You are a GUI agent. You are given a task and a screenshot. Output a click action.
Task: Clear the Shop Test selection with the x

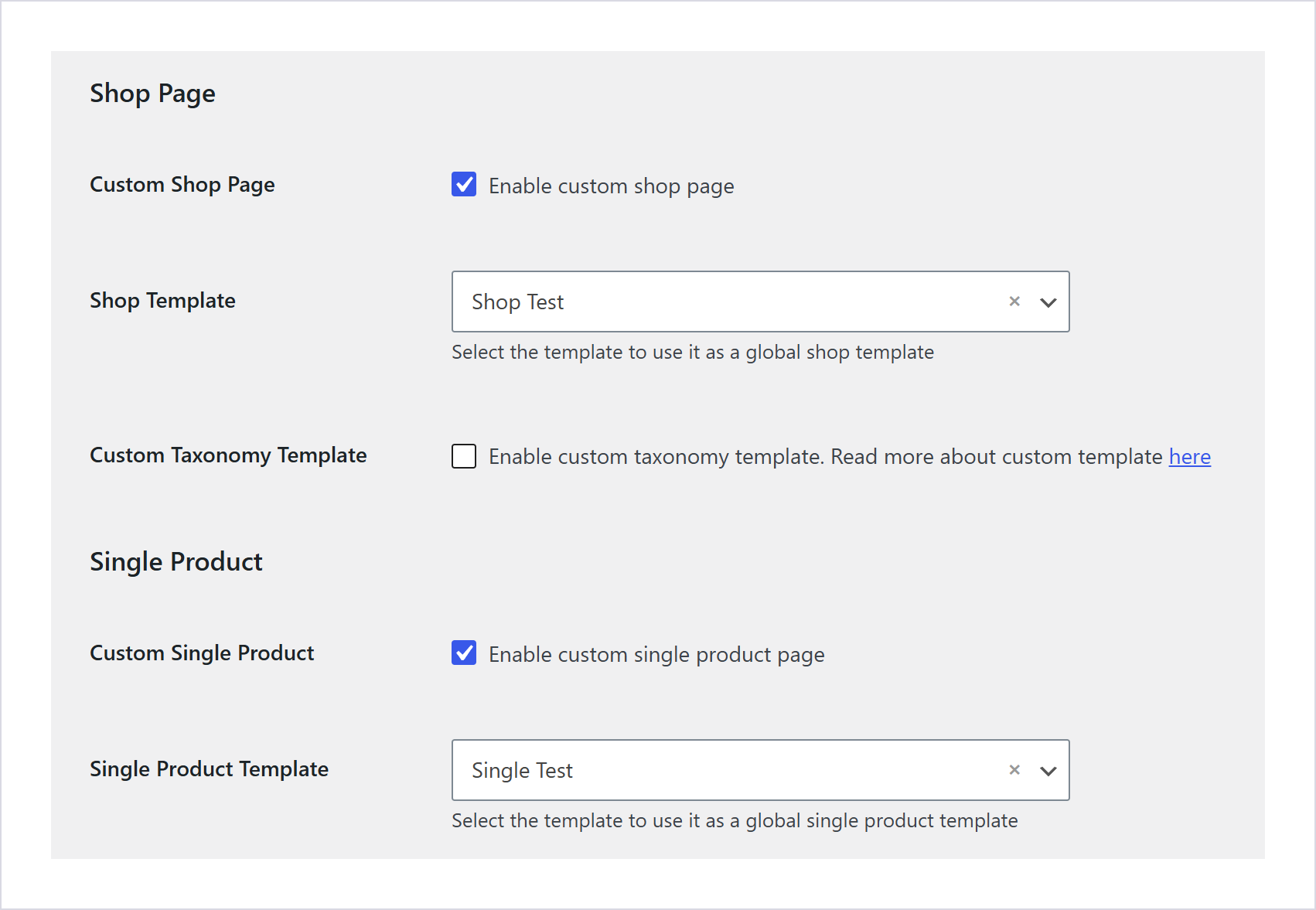pyautogui.click(x=1014, y=302)
